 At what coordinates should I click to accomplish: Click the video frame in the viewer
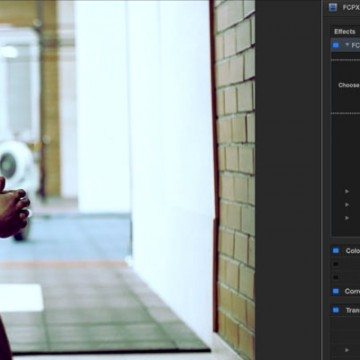click(127, 180)
